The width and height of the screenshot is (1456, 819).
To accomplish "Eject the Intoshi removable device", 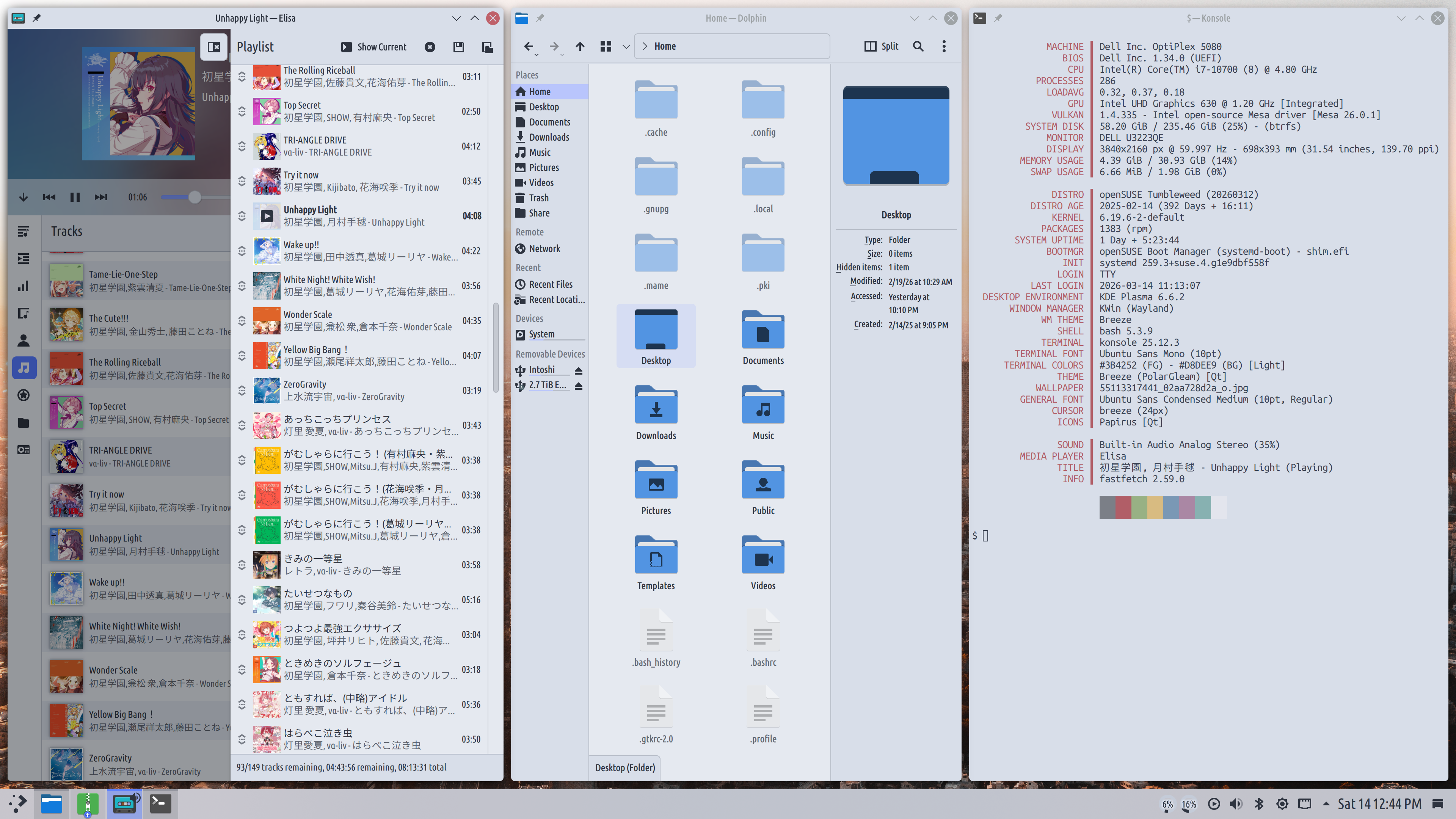I will (x=578, y=371).
